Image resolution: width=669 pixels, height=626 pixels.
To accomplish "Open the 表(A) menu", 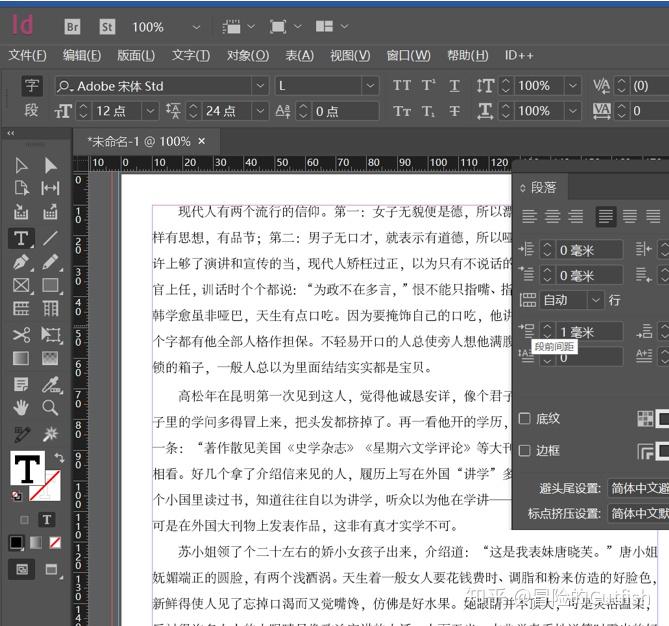I will 300,55.
